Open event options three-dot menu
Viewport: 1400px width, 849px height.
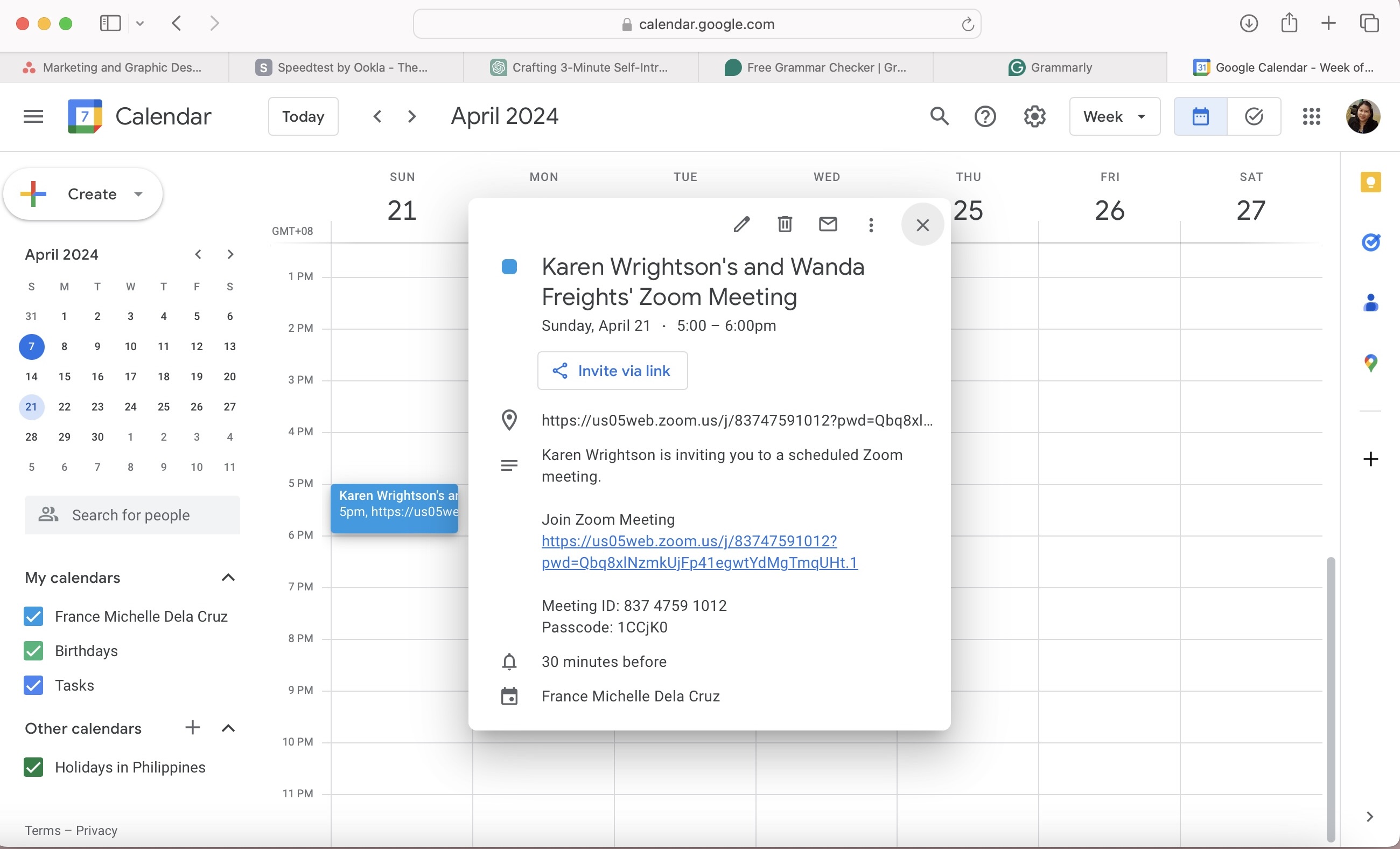(871, 225)
